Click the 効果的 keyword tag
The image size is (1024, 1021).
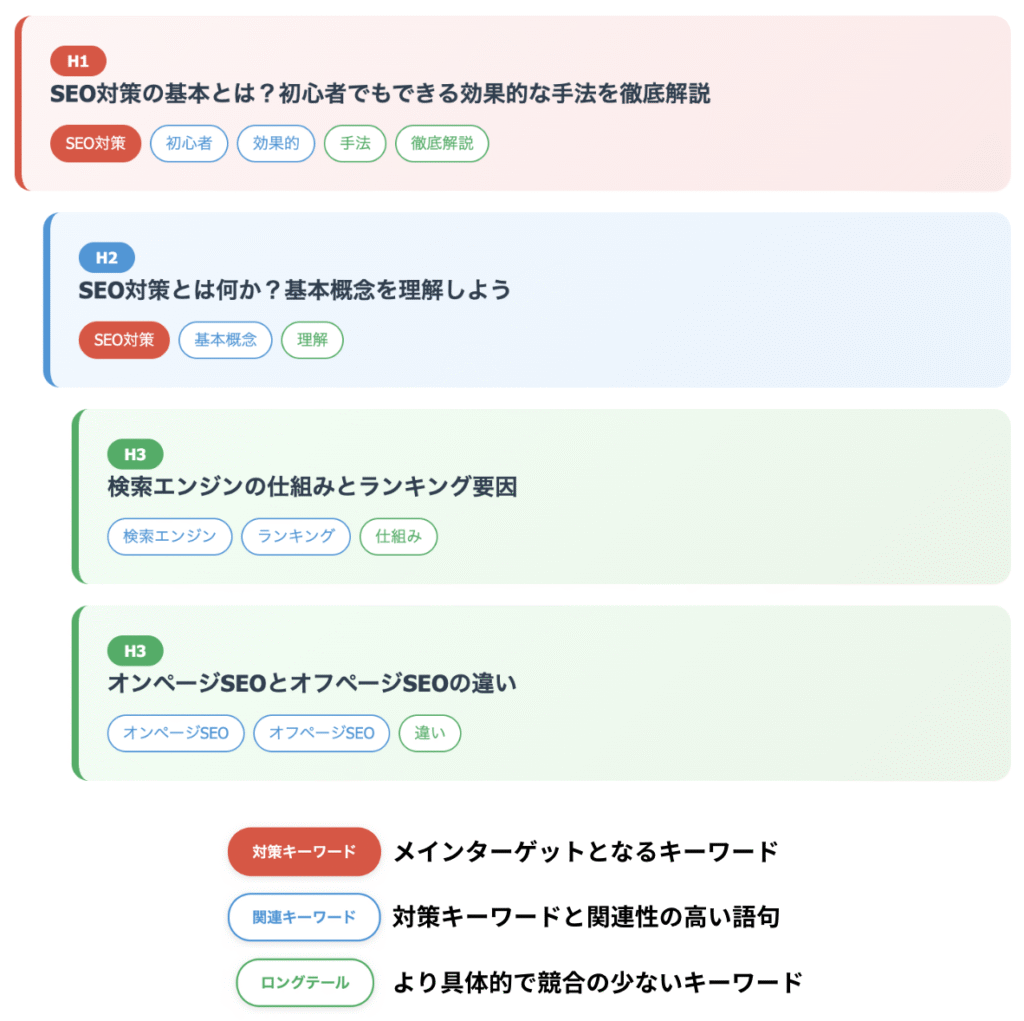coord(276,143)
